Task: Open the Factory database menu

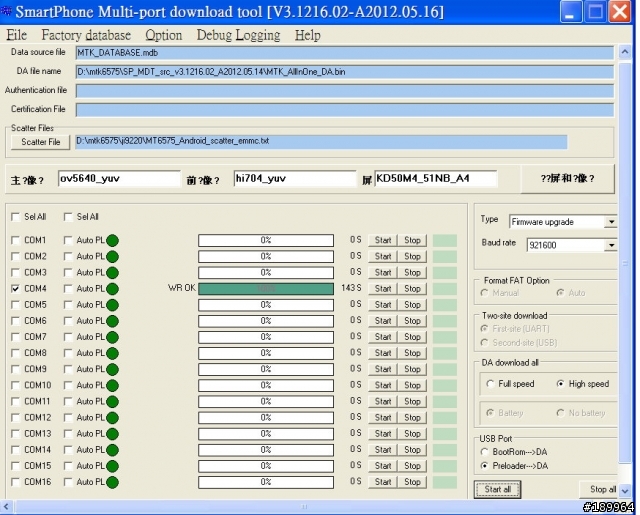Action: [x=86, y=35]
